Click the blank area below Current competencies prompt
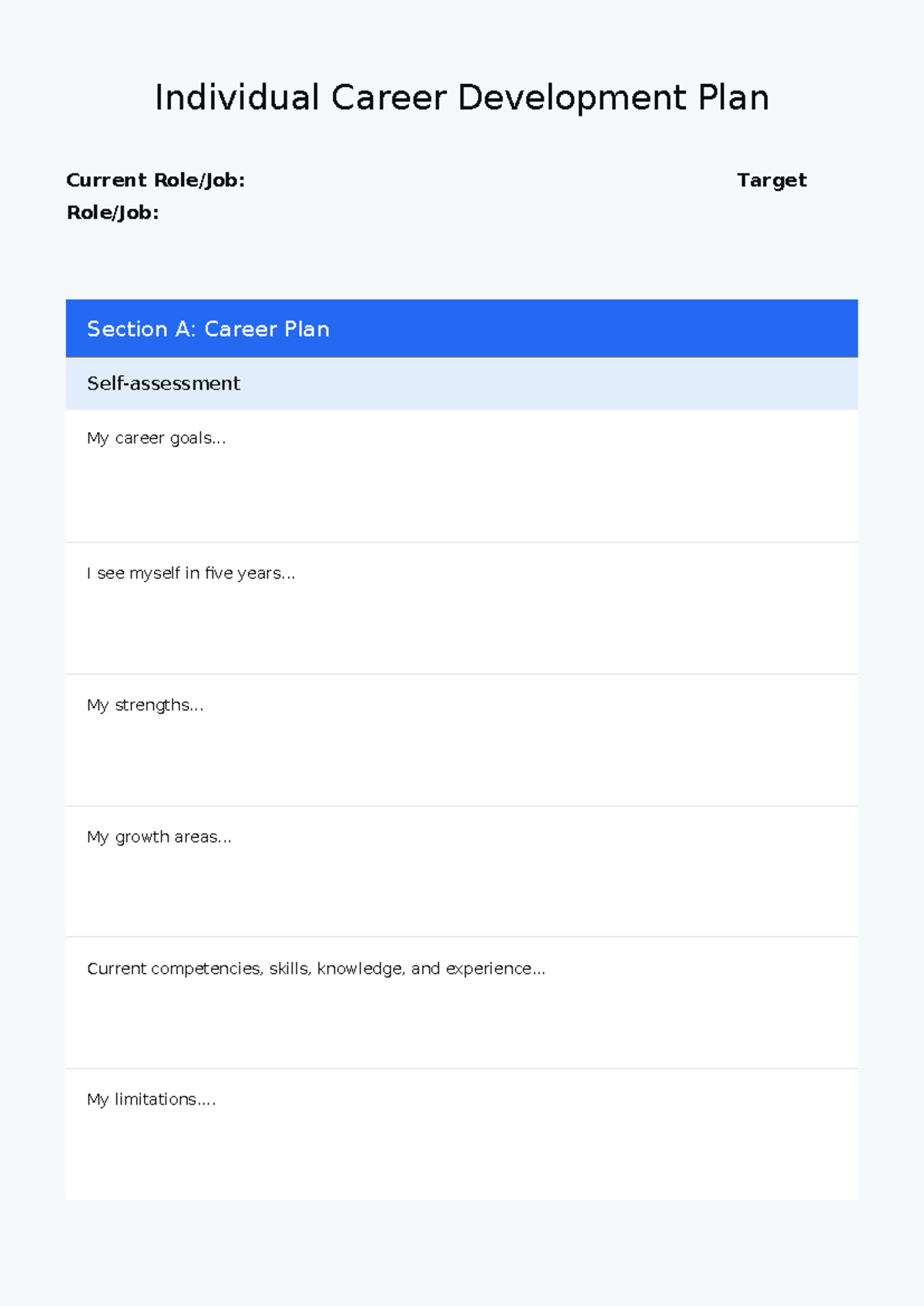 pos(462,1023)
